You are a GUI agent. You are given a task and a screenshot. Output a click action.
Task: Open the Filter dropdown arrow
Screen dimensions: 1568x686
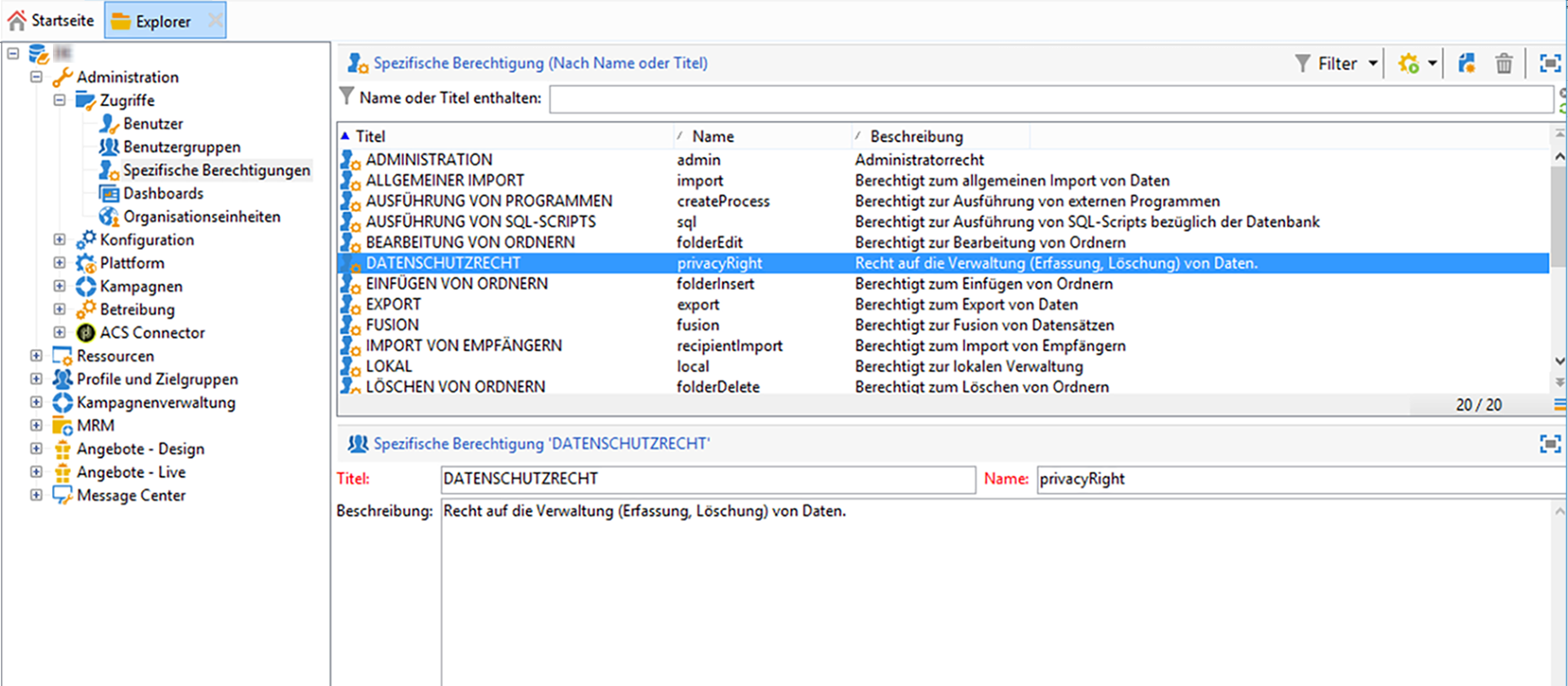click(x=1372, y=64)
